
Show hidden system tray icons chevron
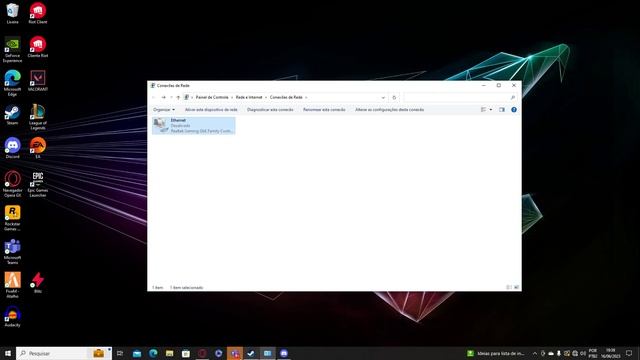point(535,353)
